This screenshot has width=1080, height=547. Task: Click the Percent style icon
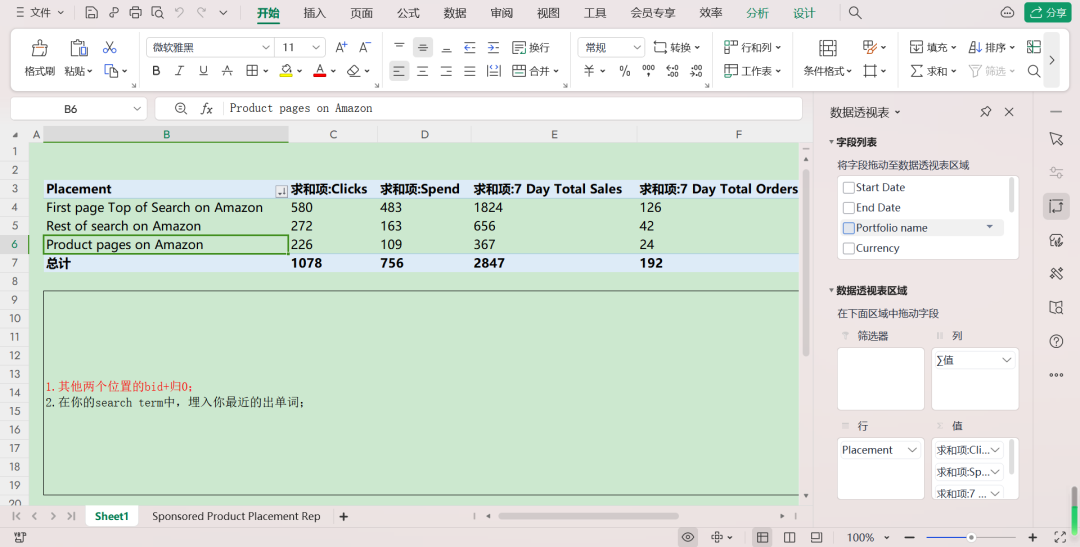click(625, 71)
